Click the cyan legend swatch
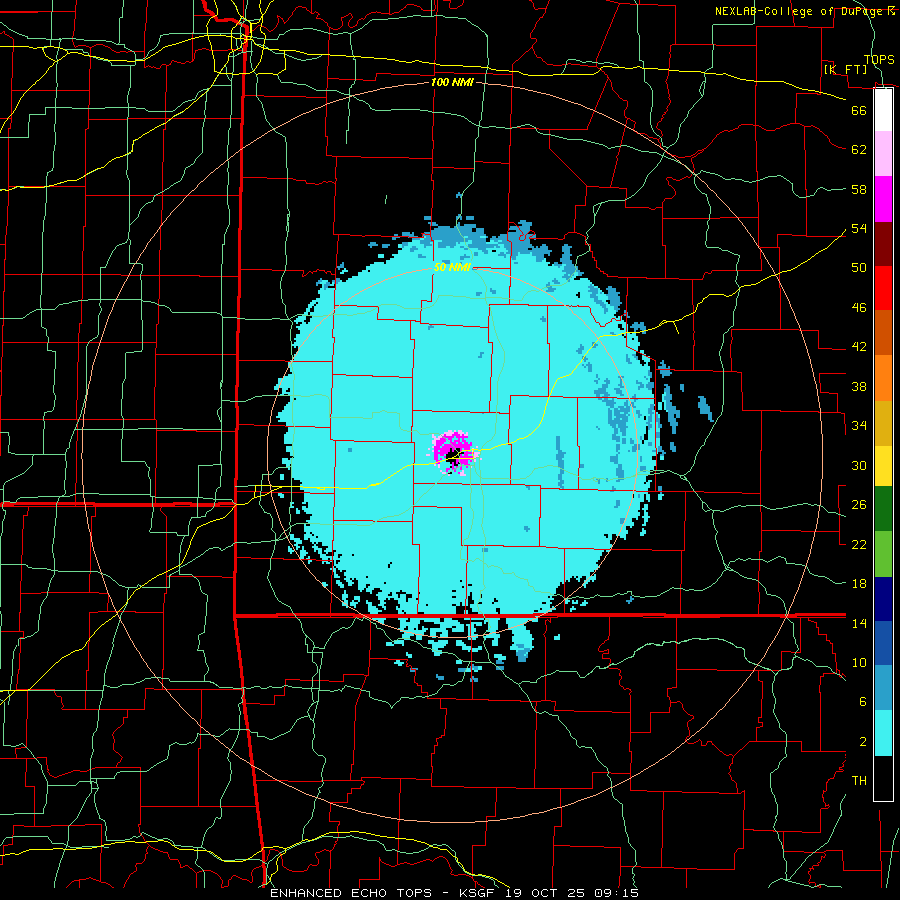Screen dimensions: 900x900 883,733
